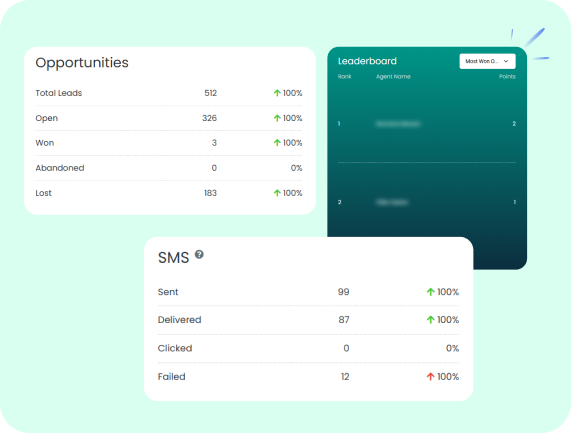Screen dimensions: 571x433
Task: Click the green up arrow beside Total Leads
Action: click(x=277, y=93)
